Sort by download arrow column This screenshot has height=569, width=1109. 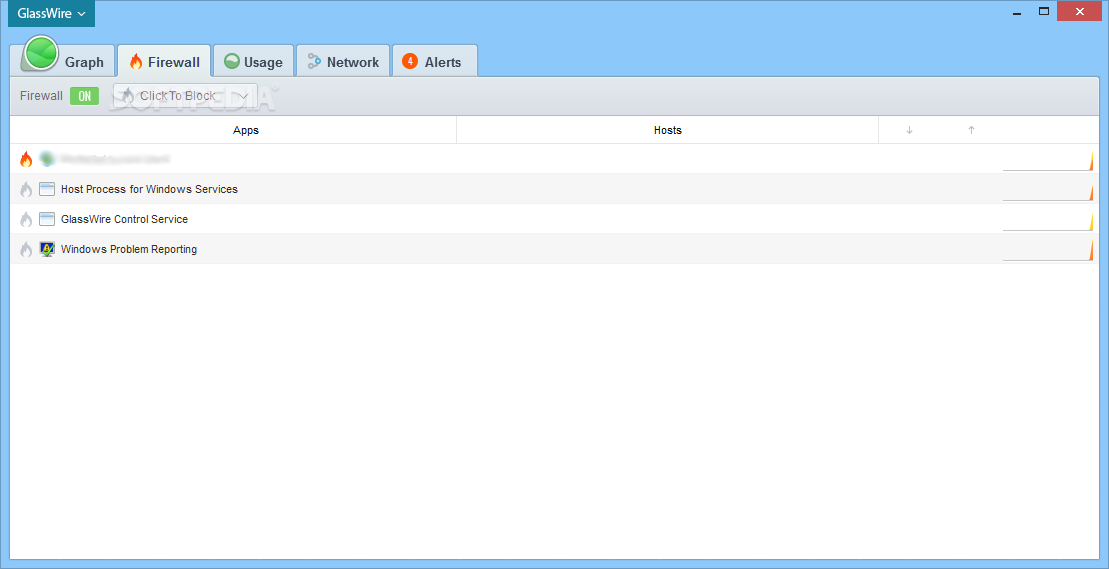910,130
